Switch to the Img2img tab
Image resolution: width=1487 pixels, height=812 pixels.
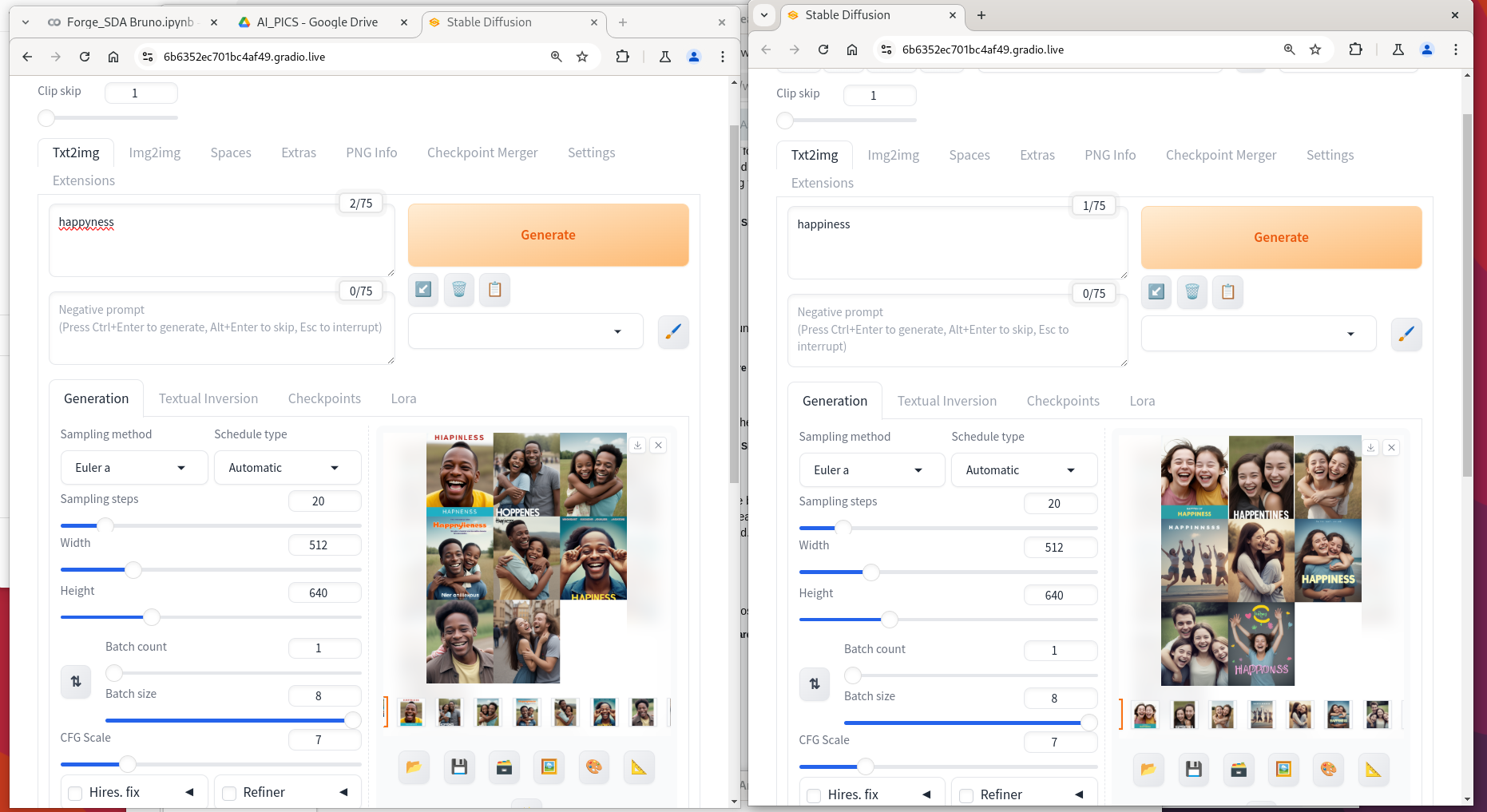coord(155,152)
